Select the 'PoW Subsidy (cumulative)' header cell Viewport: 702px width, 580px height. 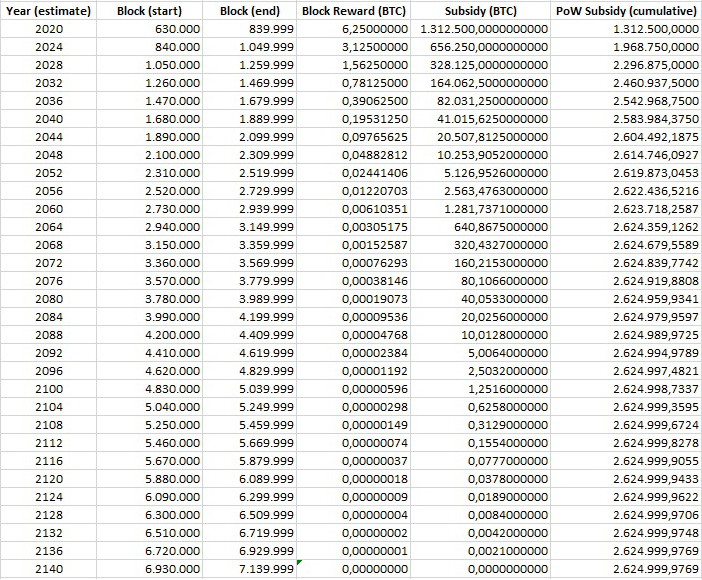pyautogui.click(x=626, y=11)
